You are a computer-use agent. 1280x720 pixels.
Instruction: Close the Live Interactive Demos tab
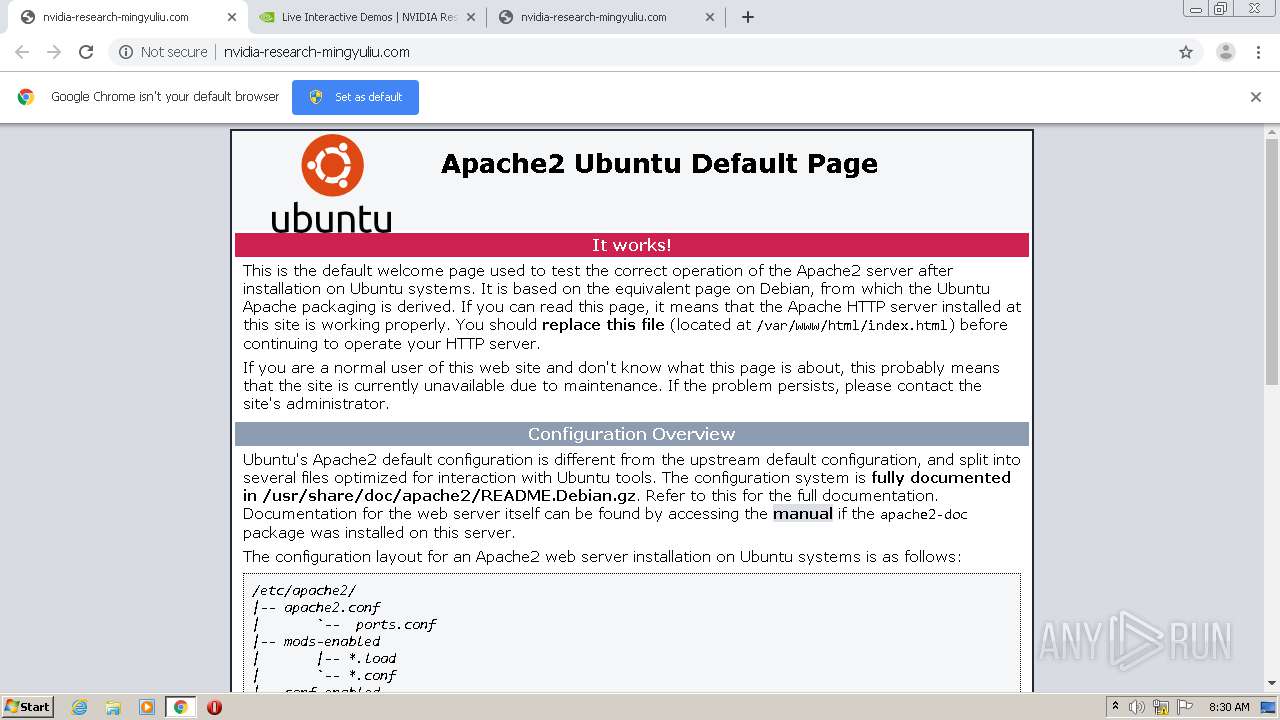click(471, 17)
